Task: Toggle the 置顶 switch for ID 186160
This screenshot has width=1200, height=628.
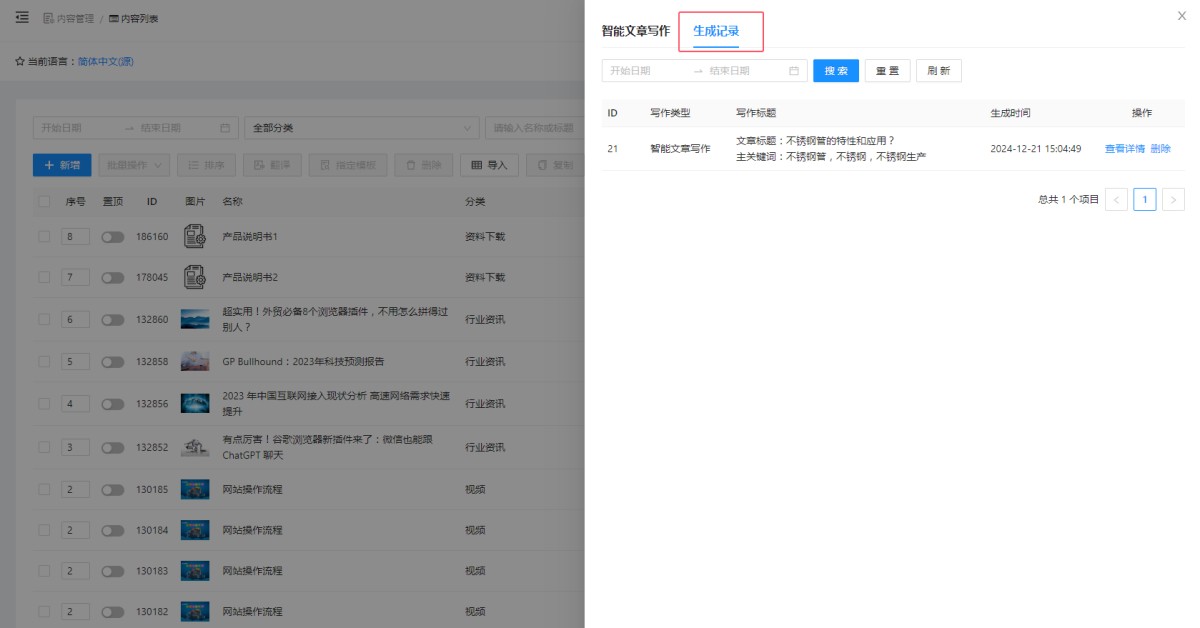Action: point(113,237)
